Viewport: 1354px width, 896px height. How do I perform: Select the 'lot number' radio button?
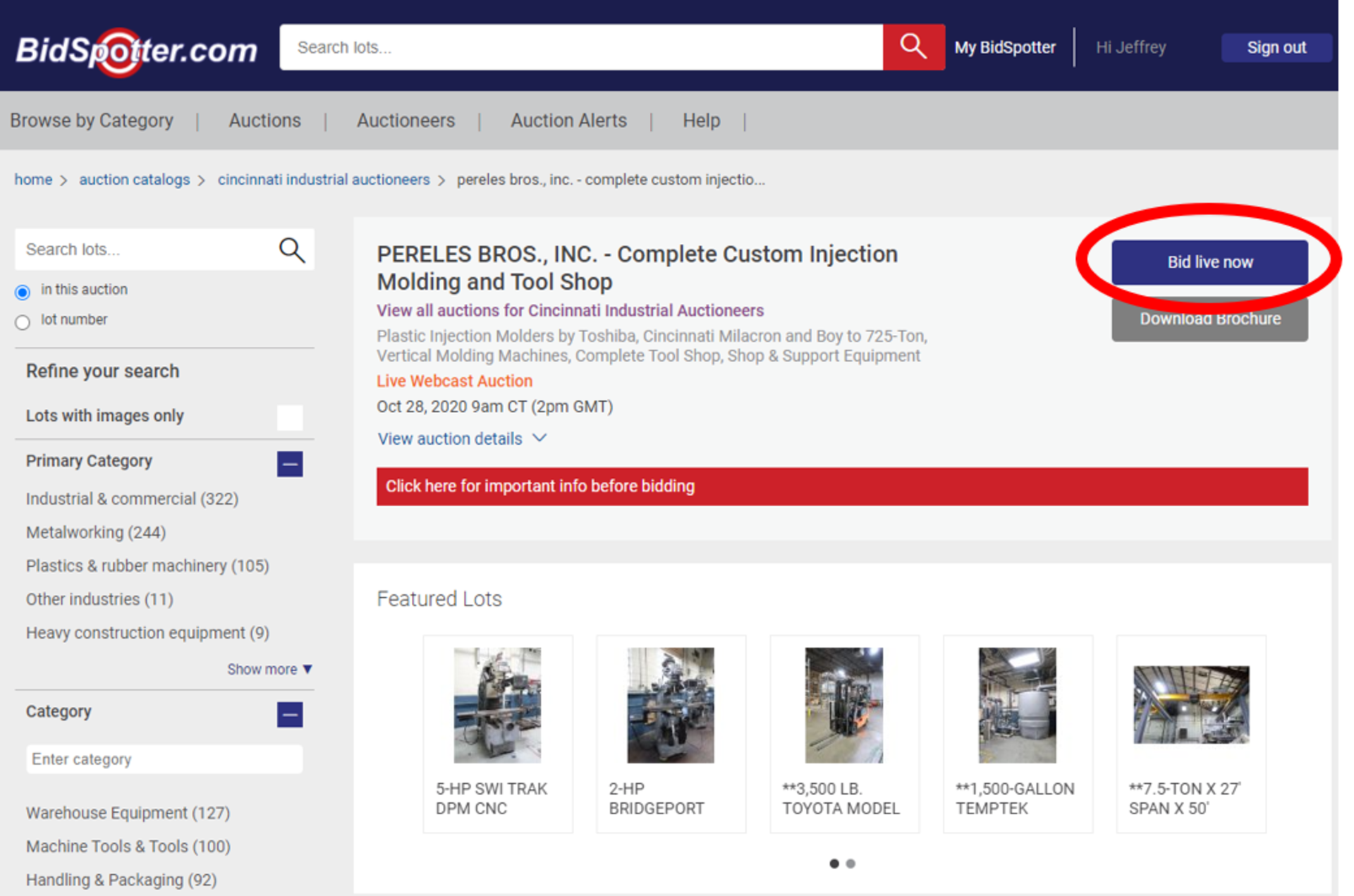(23, 322)
